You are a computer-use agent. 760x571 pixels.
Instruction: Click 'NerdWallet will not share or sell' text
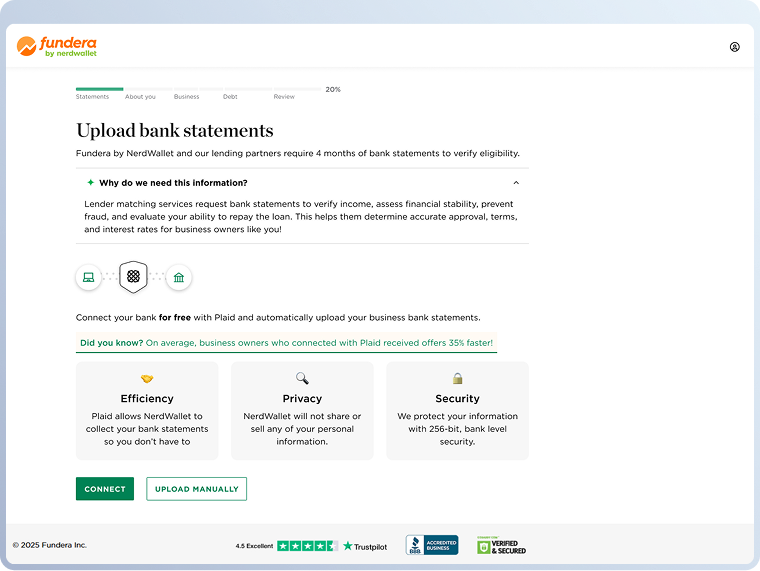tap(302, 429)
